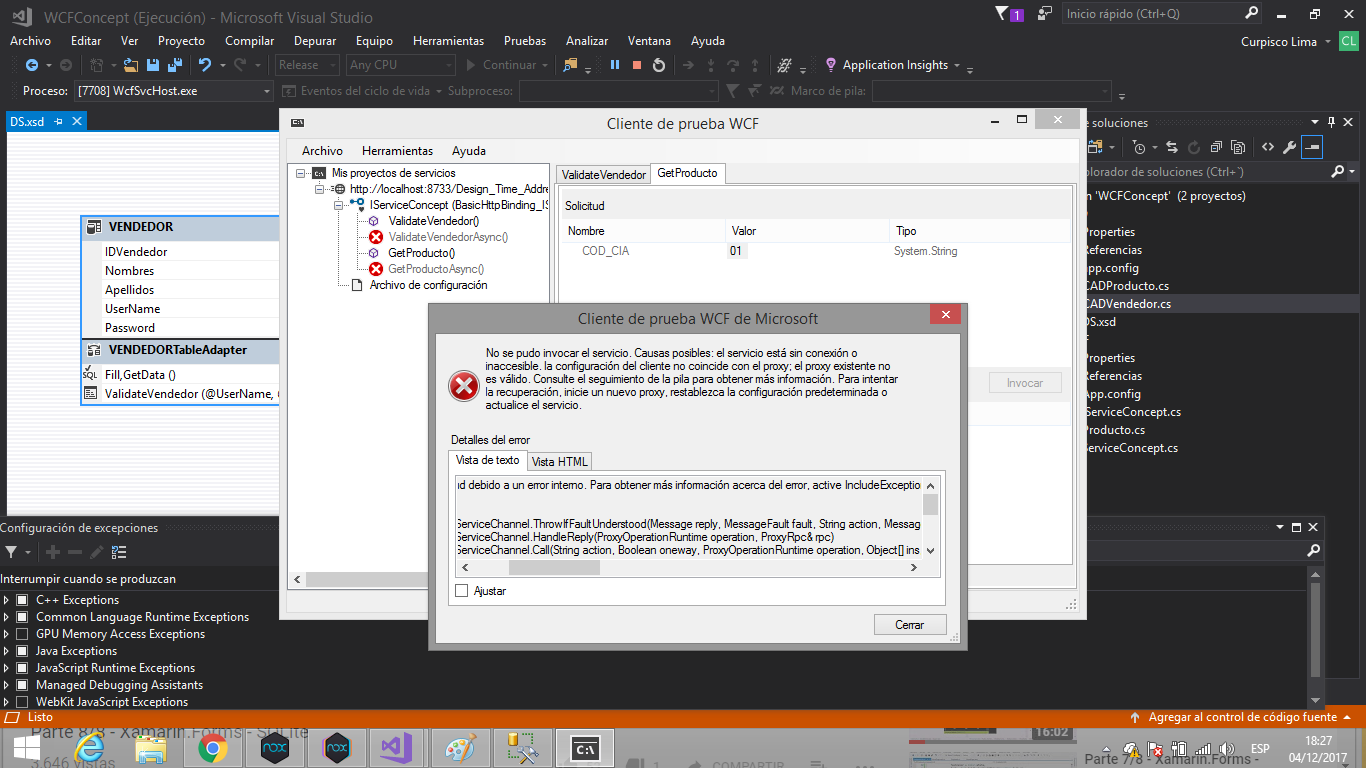1366x768 pixels.
Task: Open Chrome from the taskbar
Action: point(212,748)
